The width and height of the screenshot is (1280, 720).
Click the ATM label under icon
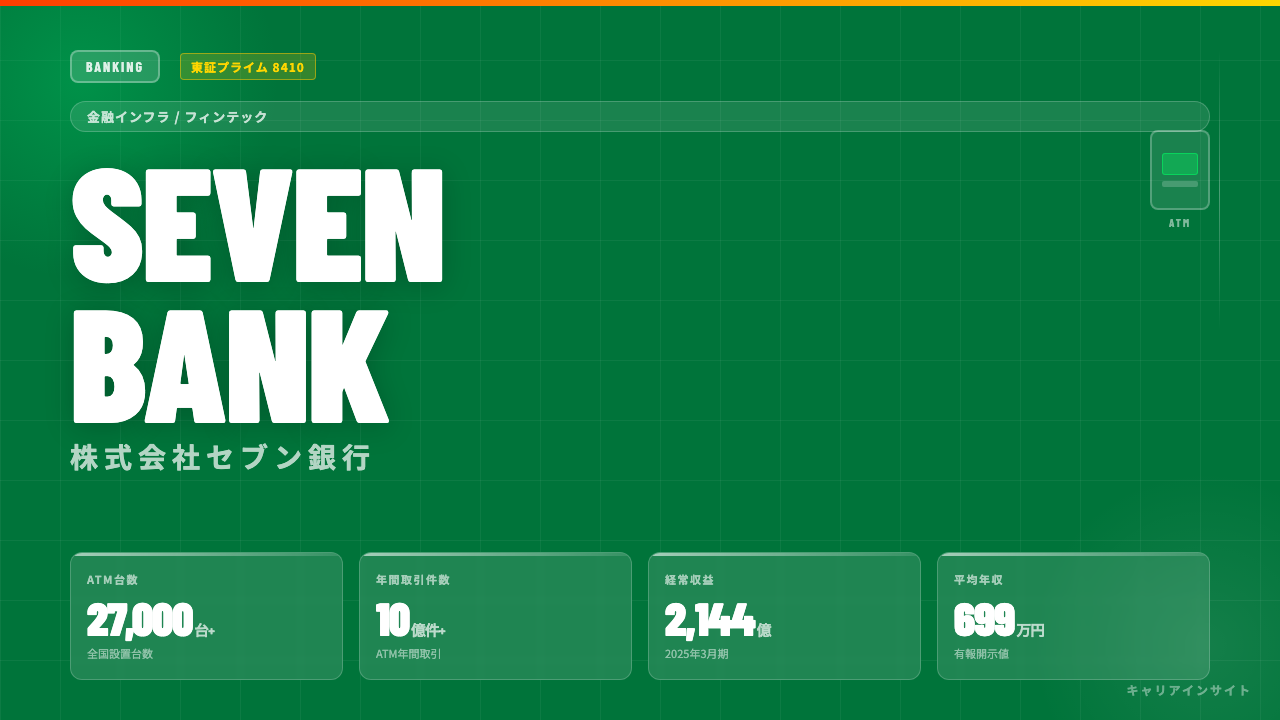tap(1180, 224)
